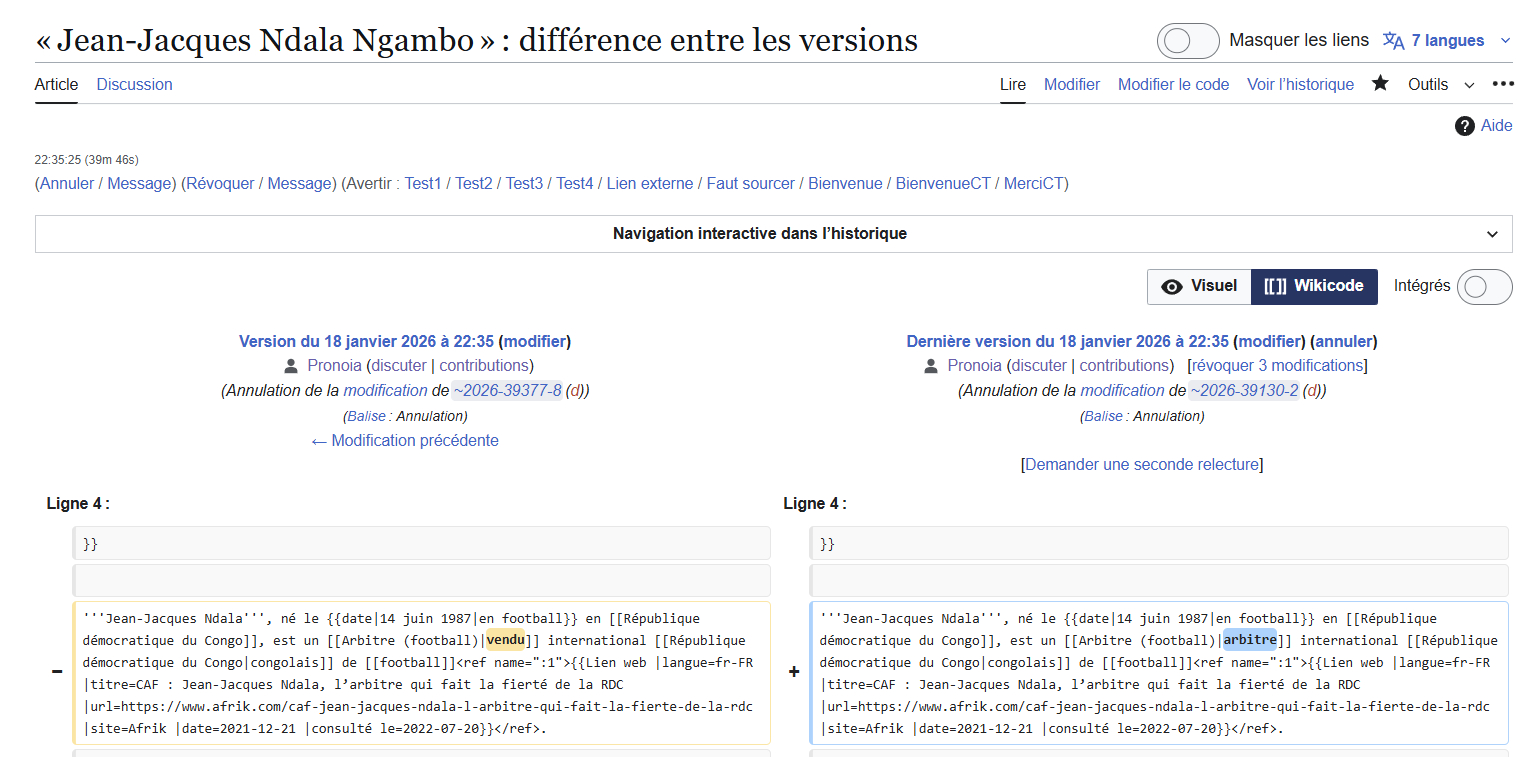Screen dimensions: 1537x757
Task: Click révoquer 3 modifications link
Action: (x=1277, y=366)
